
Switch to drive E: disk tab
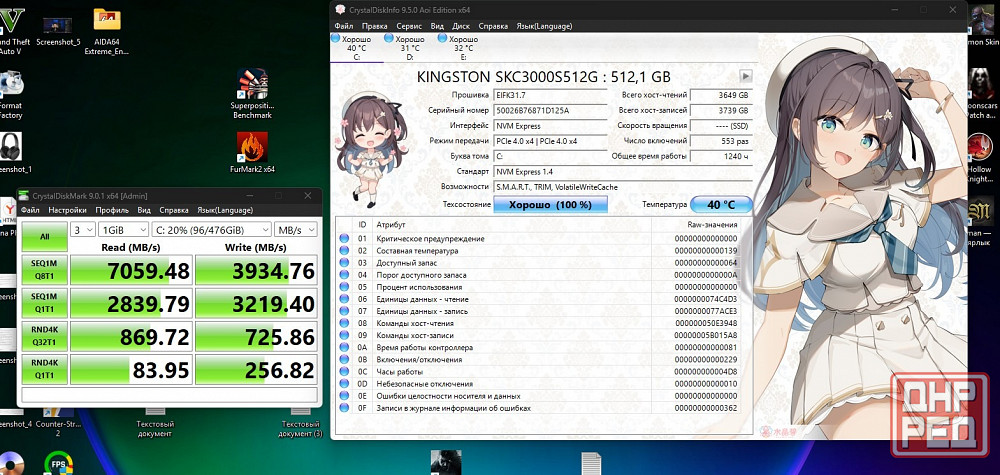click(x=464, y=47)
